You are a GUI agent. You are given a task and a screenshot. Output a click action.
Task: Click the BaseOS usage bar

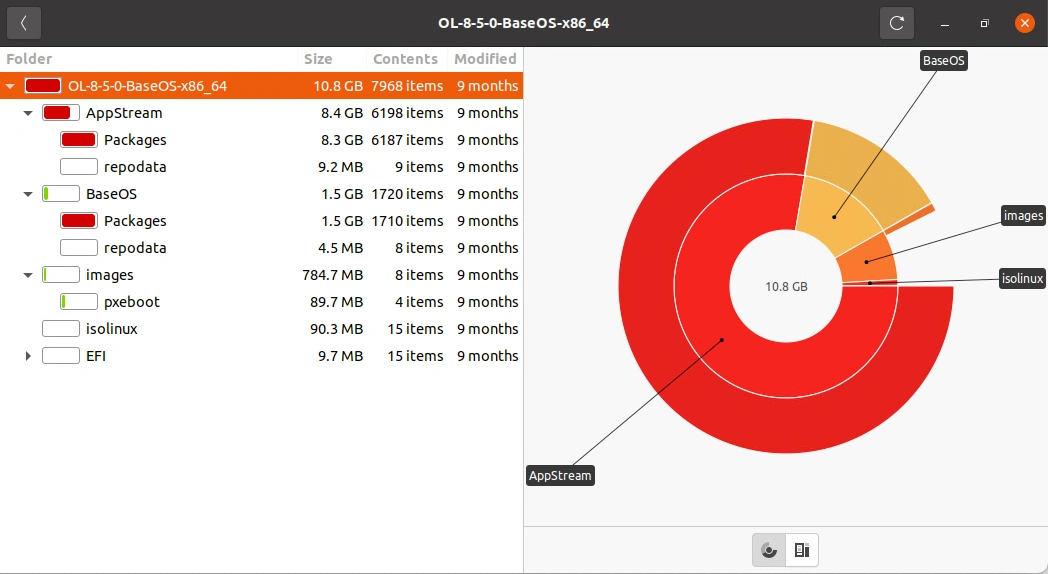coord(61,194)
